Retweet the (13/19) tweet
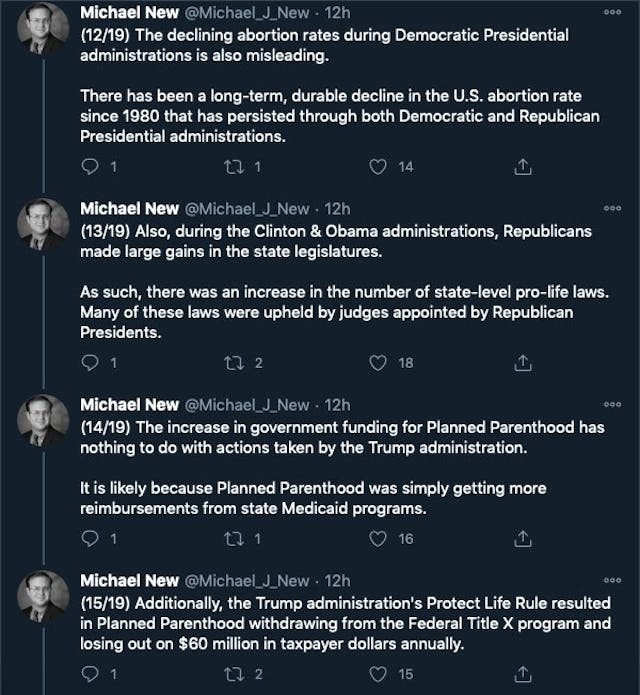This screenshot has height=695, width=640. point(234,362)
